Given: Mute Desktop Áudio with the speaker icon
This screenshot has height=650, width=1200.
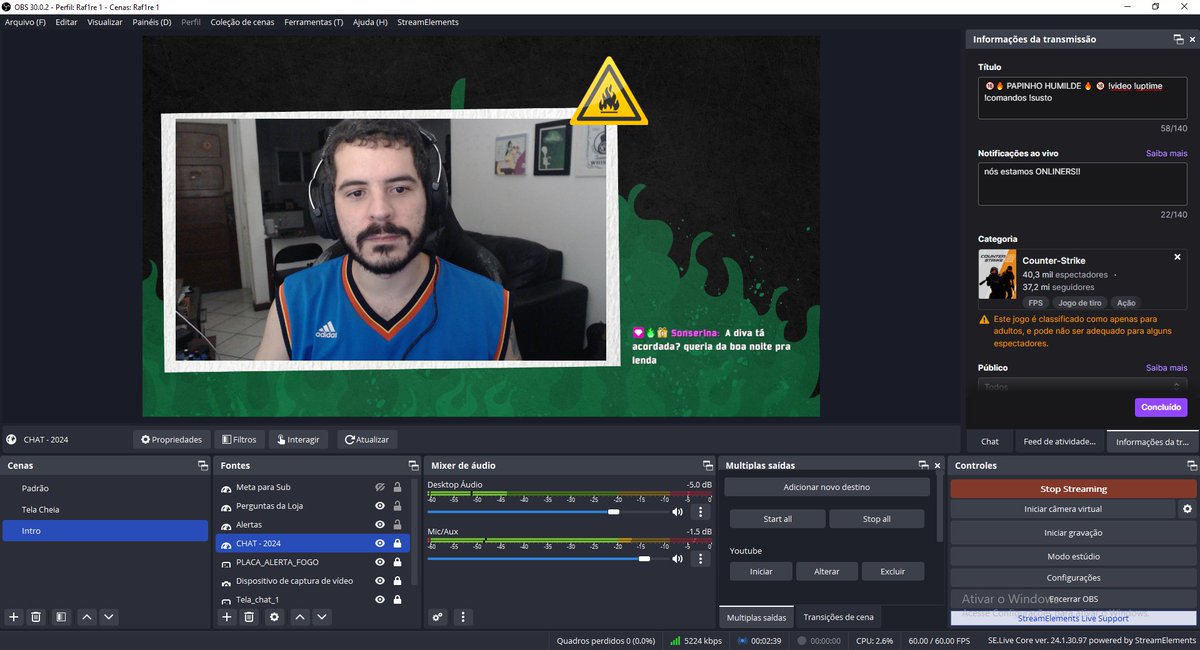Looking at the screenshot, I should coord(676,511).
